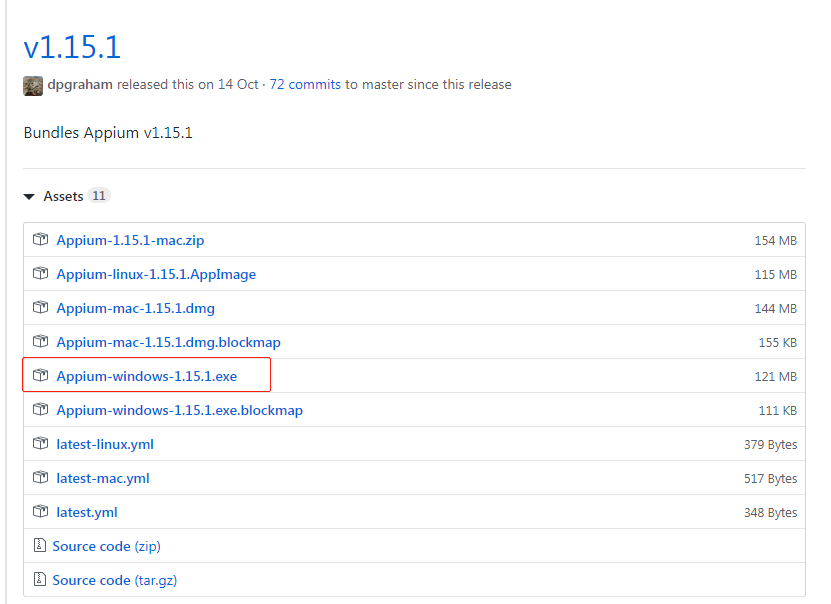Viewport: 831px width, 604px height.
Task: Click the 111 KB size text
Action: (x=777, y=411)
